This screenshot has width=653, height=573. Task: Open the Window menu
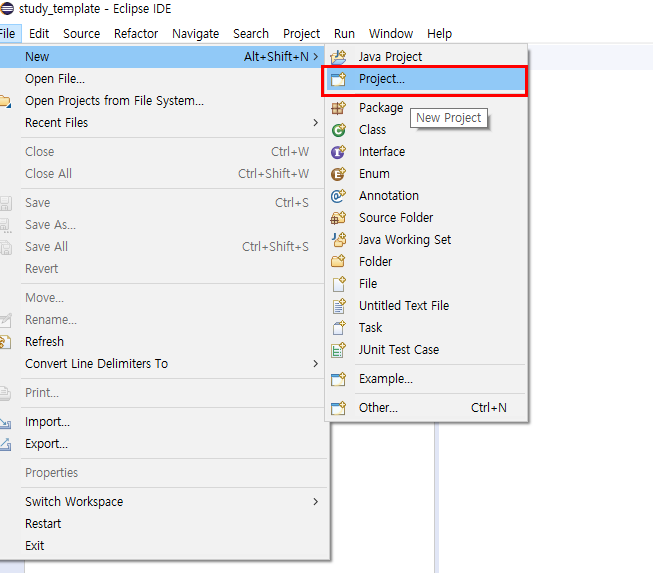pos(391,34)
